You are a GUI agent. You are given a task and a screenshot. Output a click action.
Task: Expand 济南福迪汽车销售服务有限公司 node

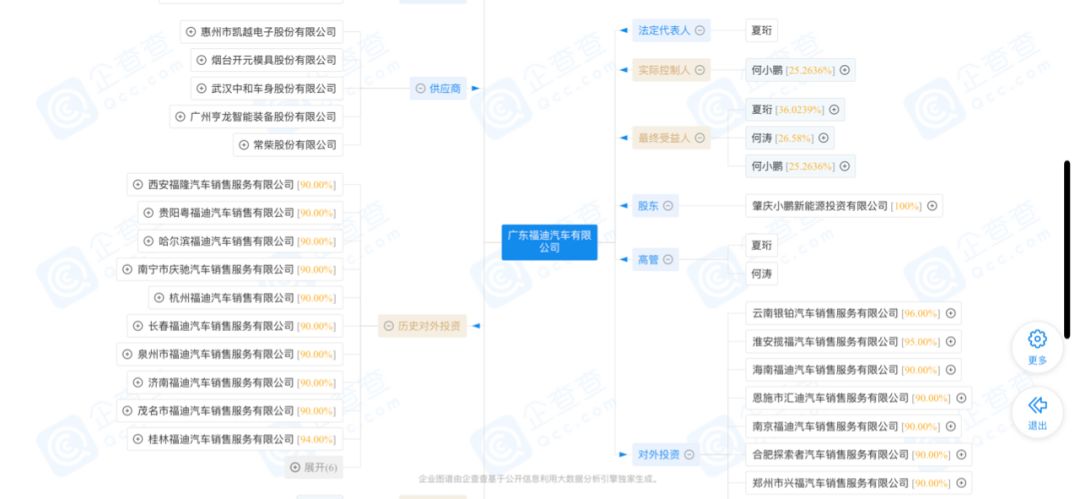point(138,383)
